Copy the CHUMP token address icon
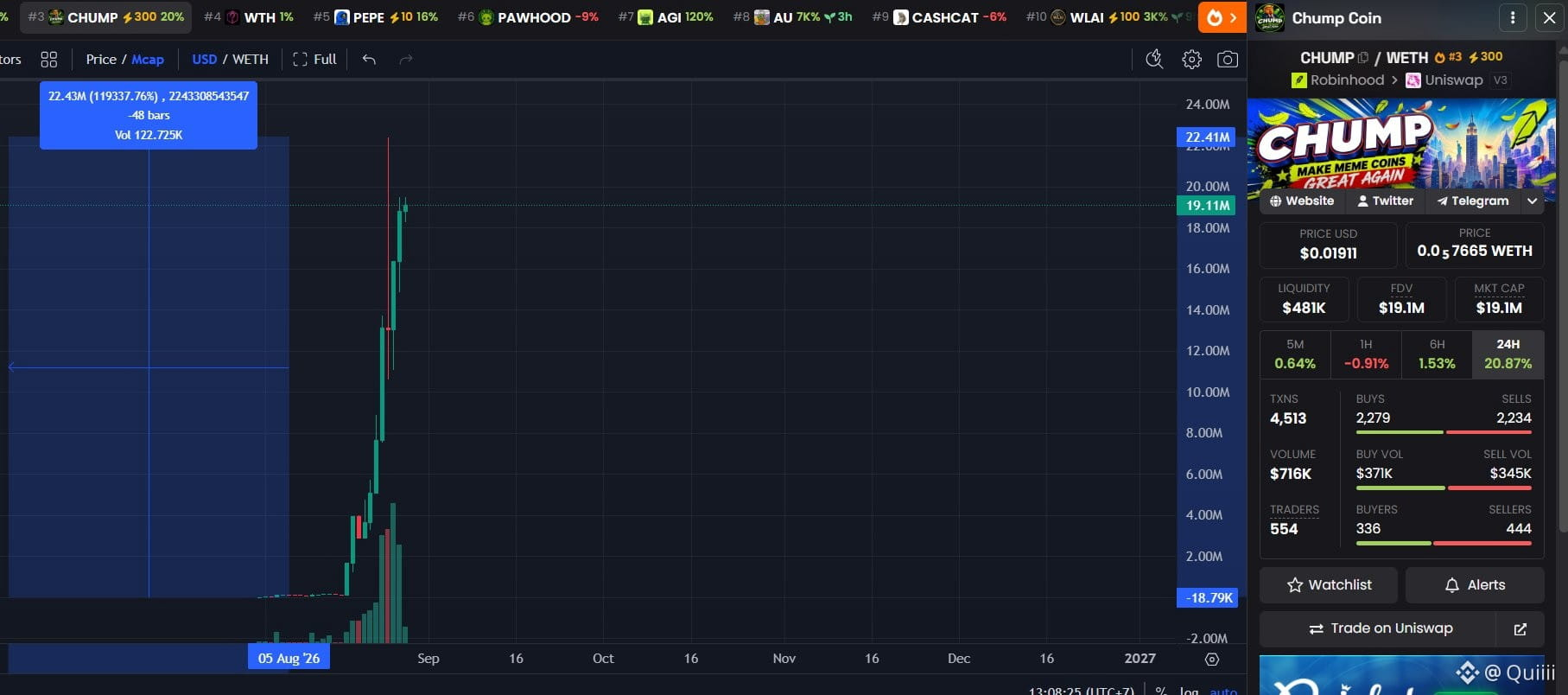This screenshot has width=1568, height=695. pyautogui.click(x=1363, y=58)
